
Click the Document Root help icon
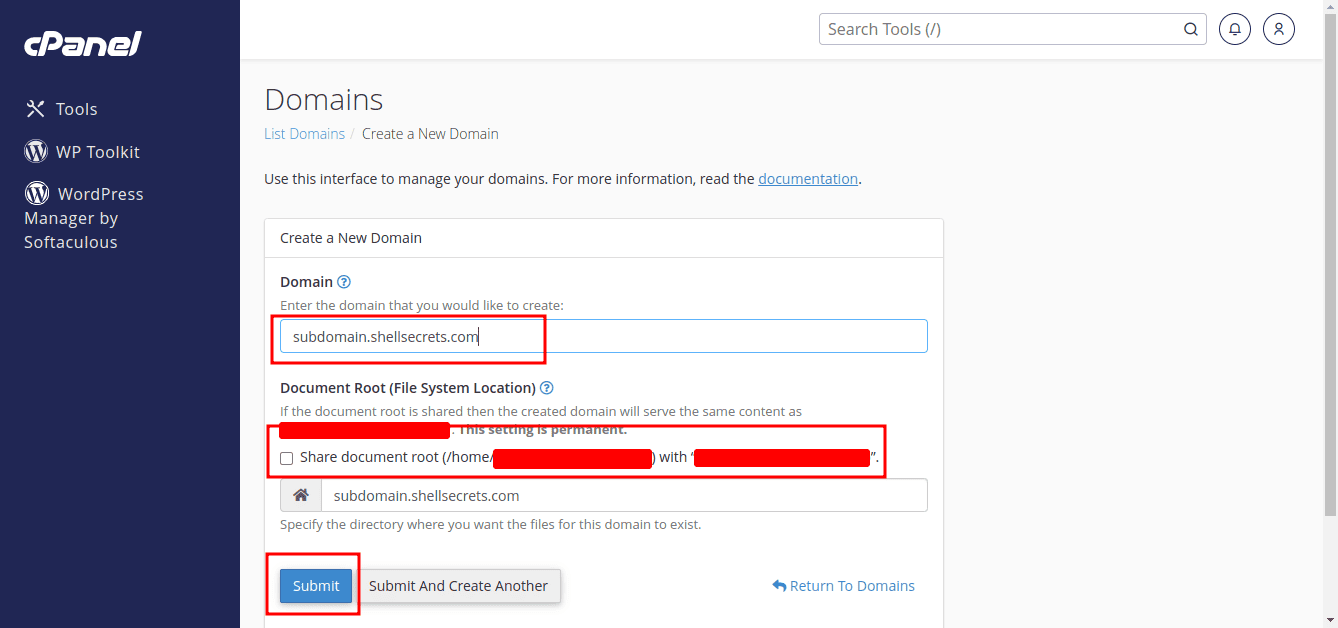[x=547, y=388]
